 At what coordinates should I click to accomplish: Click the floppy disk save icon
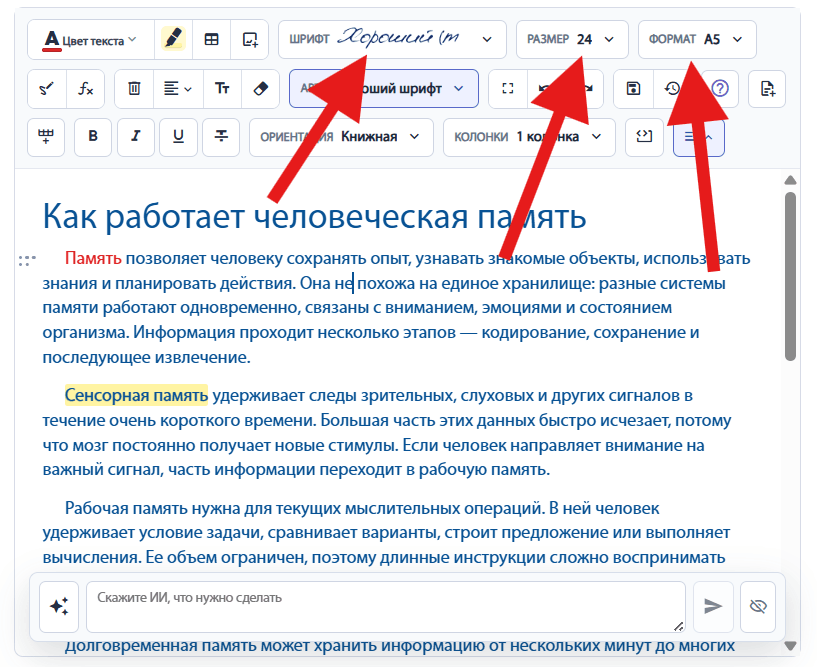(x=633, y=89)
